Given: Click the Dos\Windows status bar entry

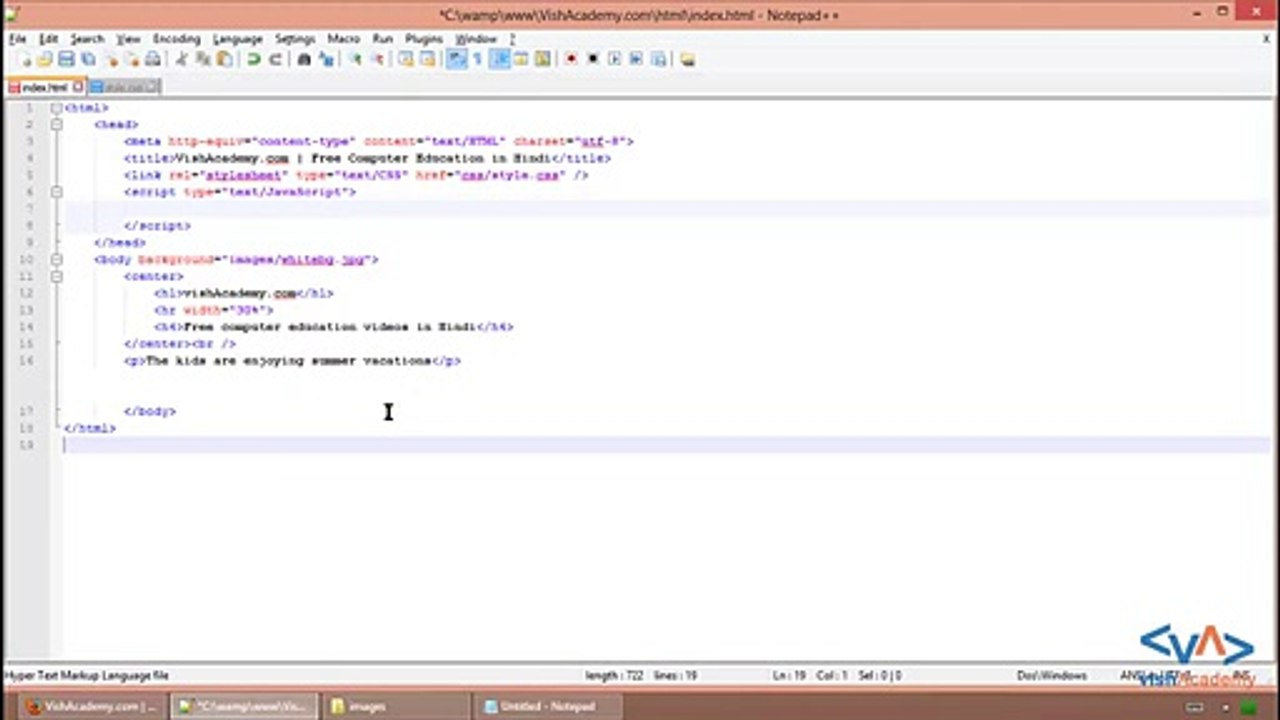Looking at the screenshot, I should 1052,676.
